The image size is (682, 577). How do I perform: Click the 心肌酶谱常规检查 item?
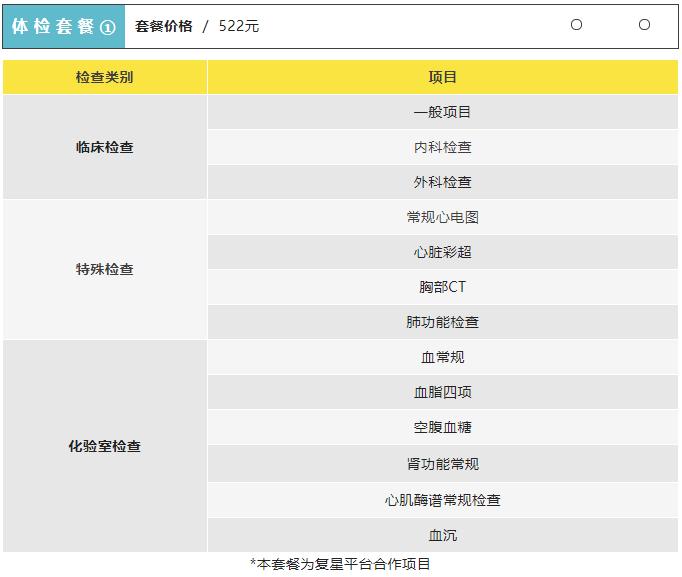pos(442,500)
